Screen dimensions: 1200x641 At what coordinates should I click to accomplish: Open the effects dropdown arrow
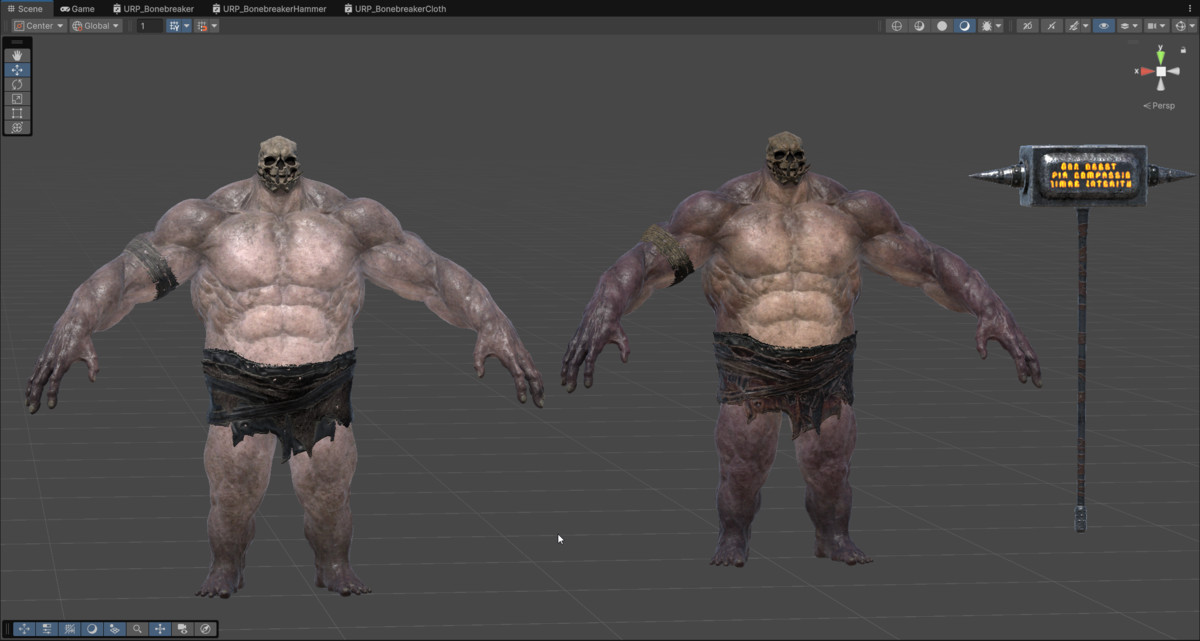[1085, 26]
